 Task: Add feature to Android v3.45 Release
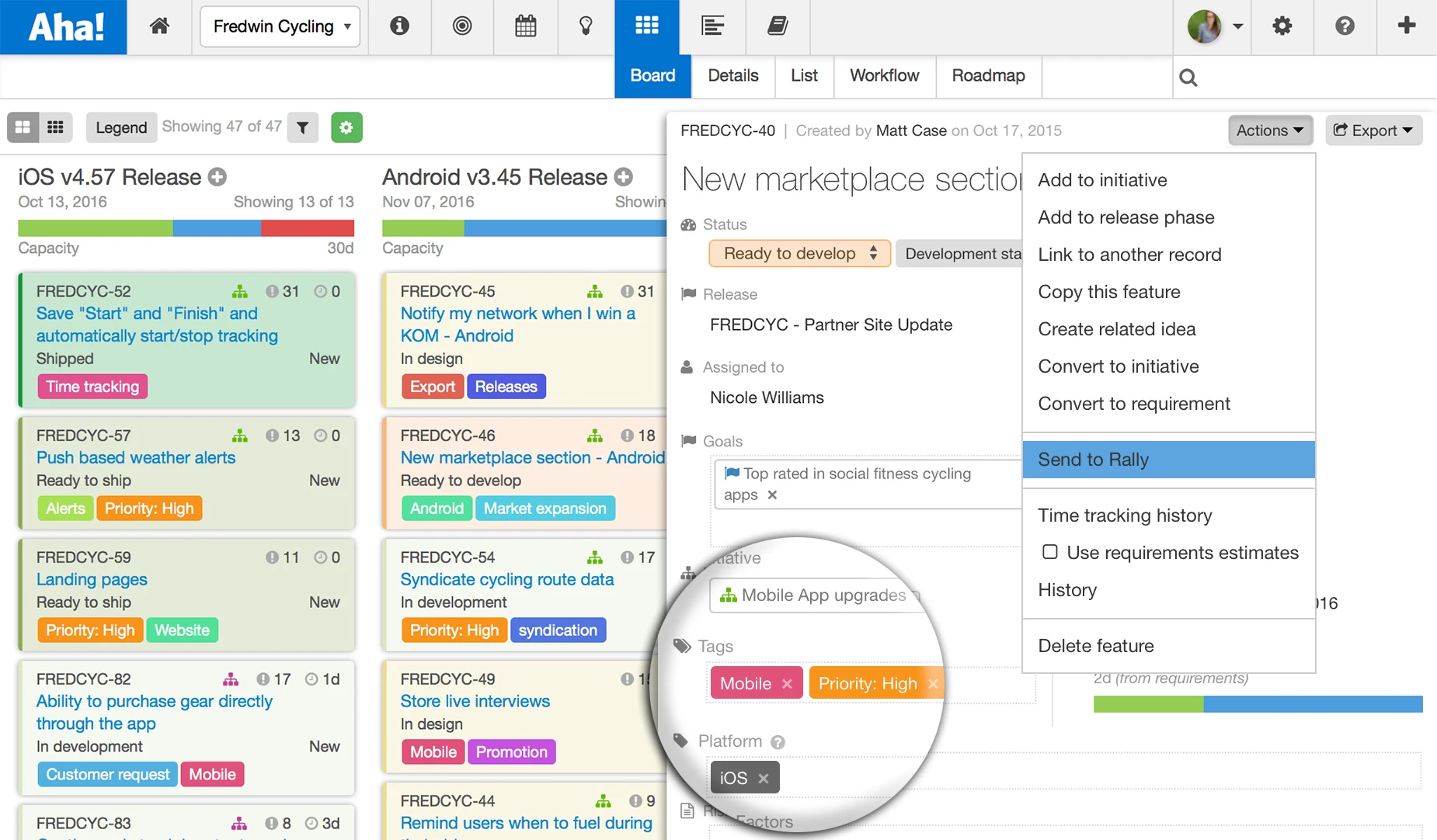624,177
